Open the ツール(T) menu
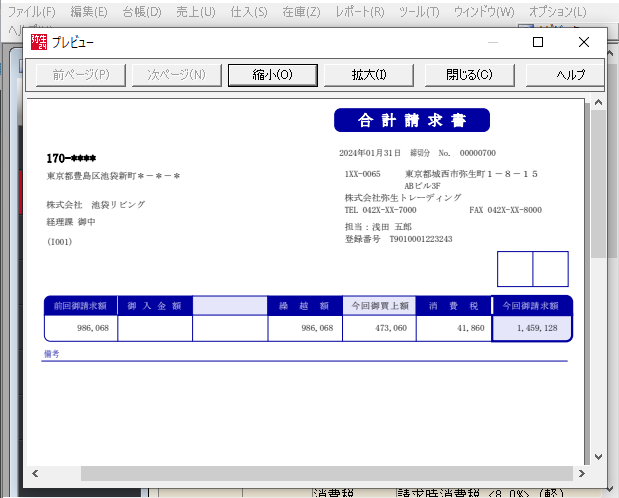 coord(418,12)
